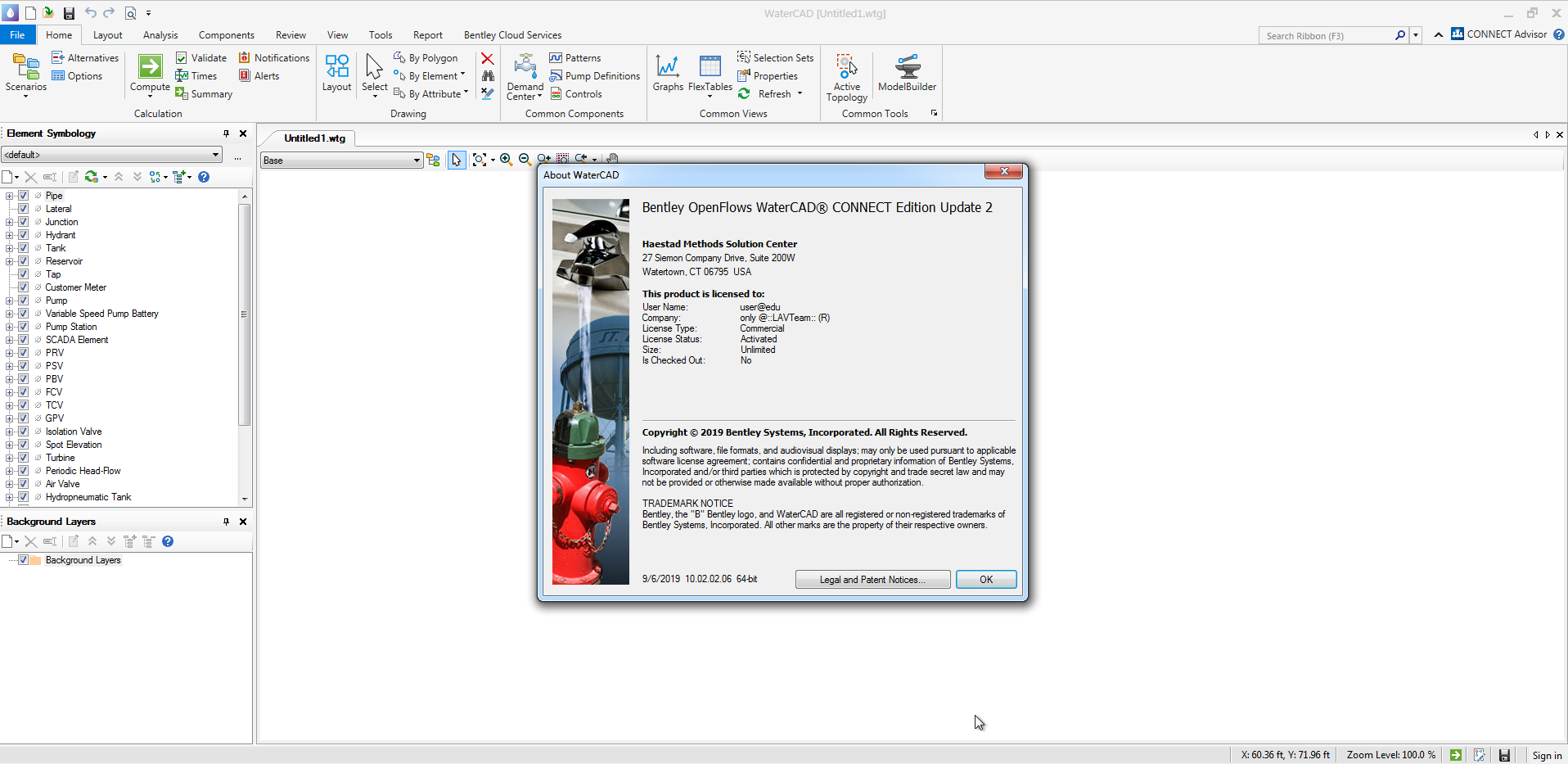This screenshot has width=1568, height=764.
Task: Open CONNECT Advisor
Action: pos(1499,34)
